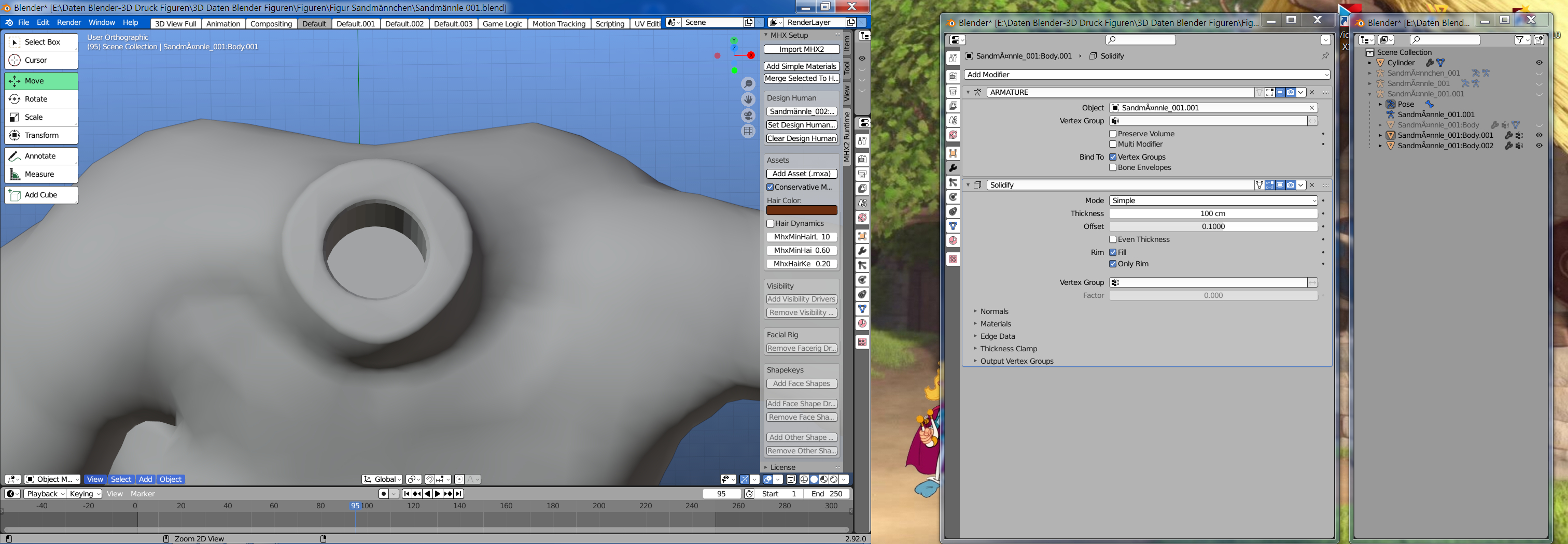The height and width of the screenshot is (544, 1568).
Task: Choose the Annotate tool
Action: 41,156
